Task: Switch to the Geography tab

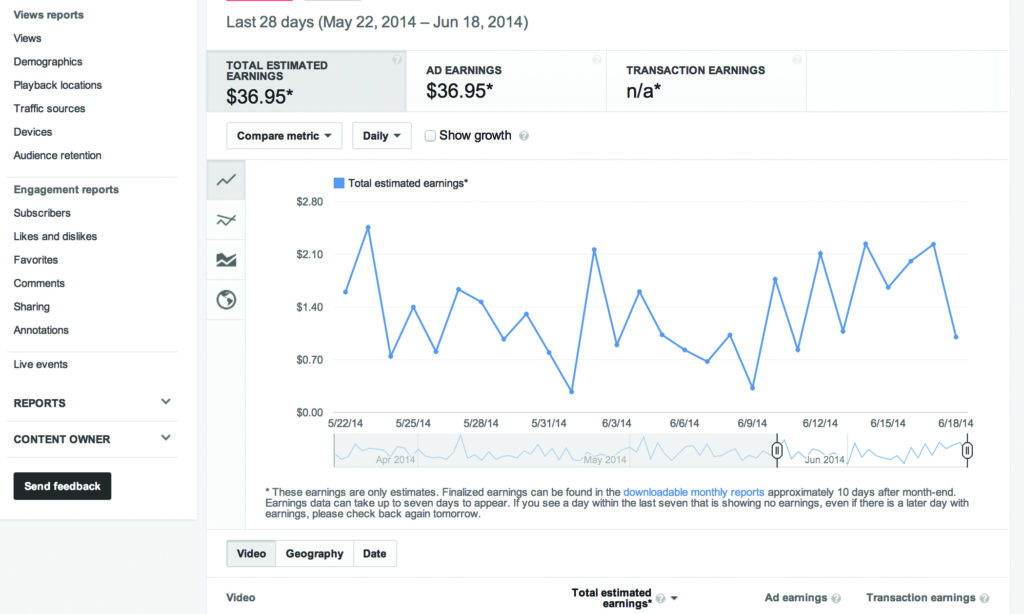Action: [314, 553]
